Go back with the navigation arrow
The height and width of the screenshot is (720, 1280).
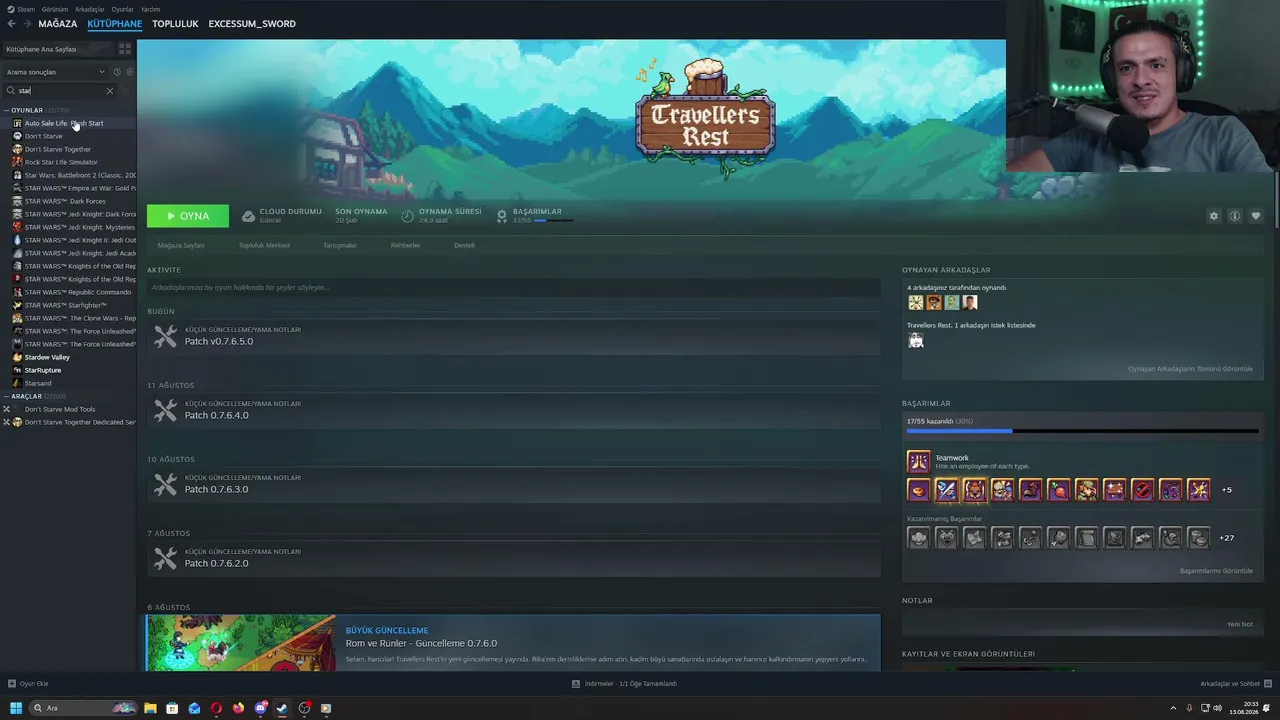pos(11,24)
